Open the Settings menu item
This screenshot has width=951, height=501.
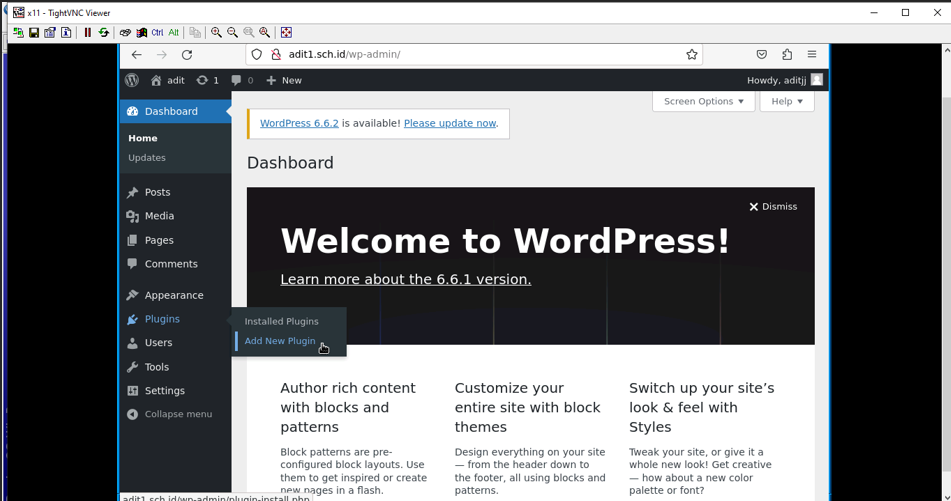coord(175,391)
